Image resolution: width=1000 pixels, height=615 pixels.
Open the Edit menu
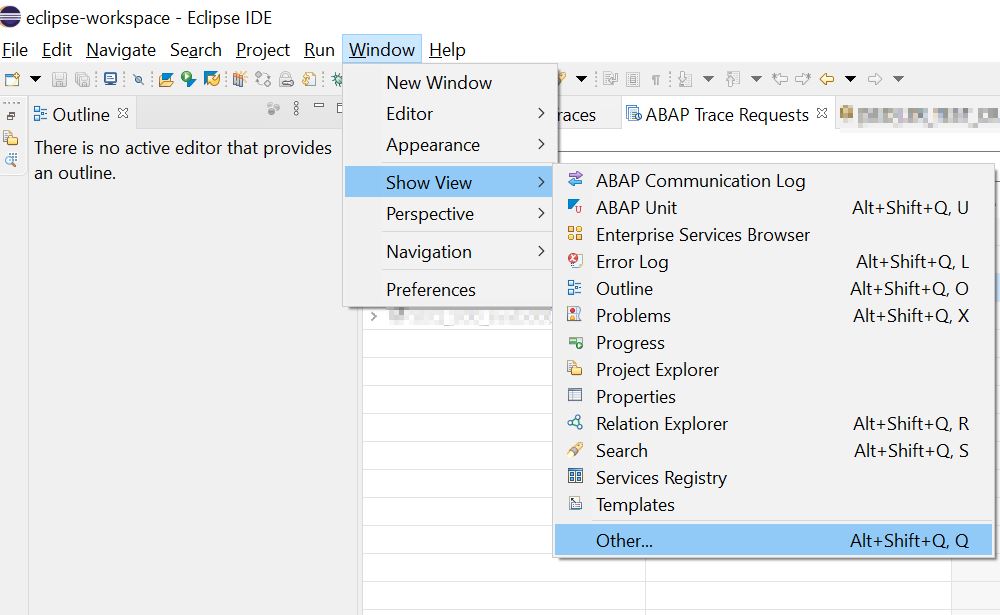[57, 50]
